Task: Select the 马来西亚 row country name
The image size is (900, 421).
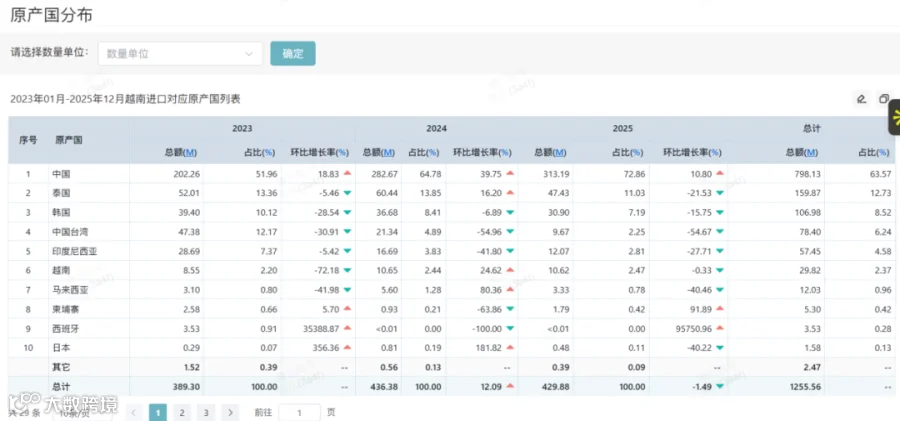Action: tap(70, 290)
